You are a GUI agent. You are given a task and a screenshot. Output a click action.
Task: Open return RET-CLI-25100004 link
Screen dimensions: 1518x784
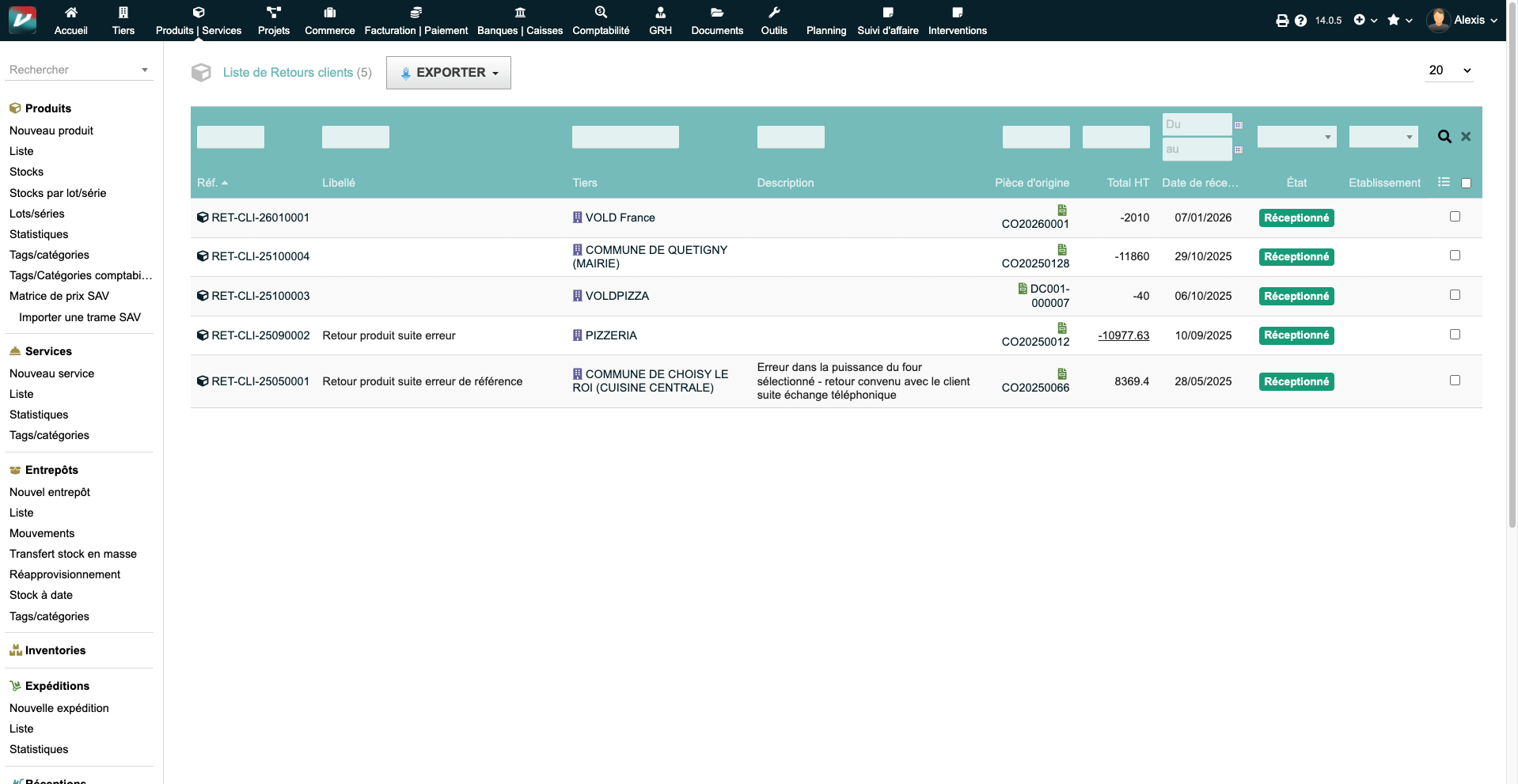[260, 256]
